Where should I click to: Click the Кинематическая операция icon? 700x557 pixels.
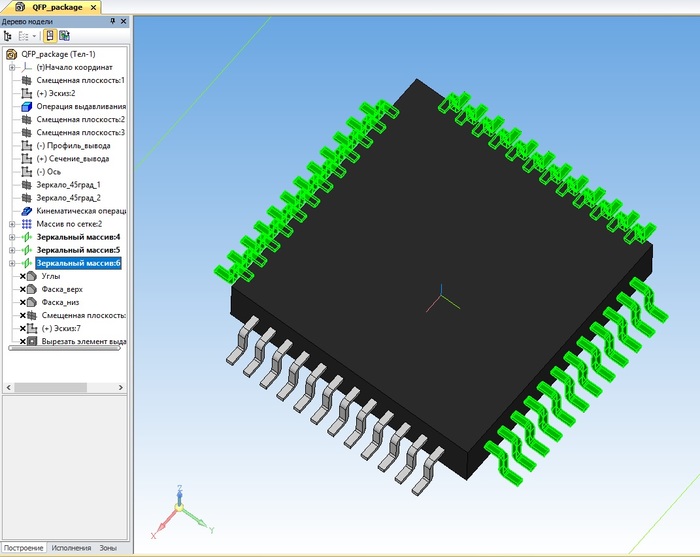click(27, 211)
